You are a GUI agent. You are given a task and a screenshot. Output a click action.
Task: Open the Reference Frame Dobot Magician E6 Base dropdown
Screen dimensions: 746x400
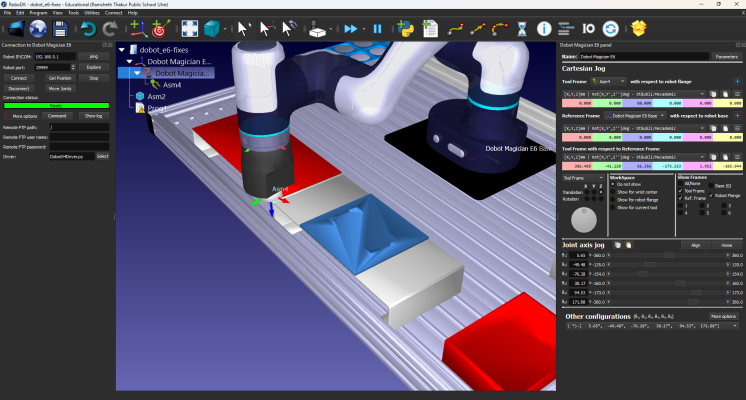tap(636, 116)
